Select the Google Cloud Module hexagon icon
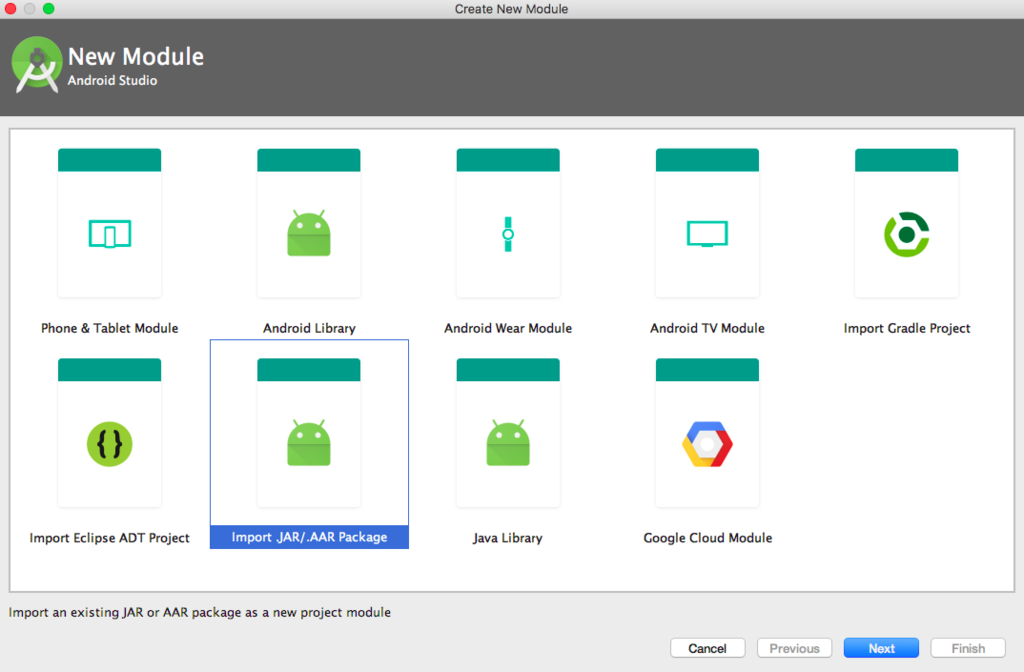Viewport: 1024px width, 672px height. (x=707, y=444)
